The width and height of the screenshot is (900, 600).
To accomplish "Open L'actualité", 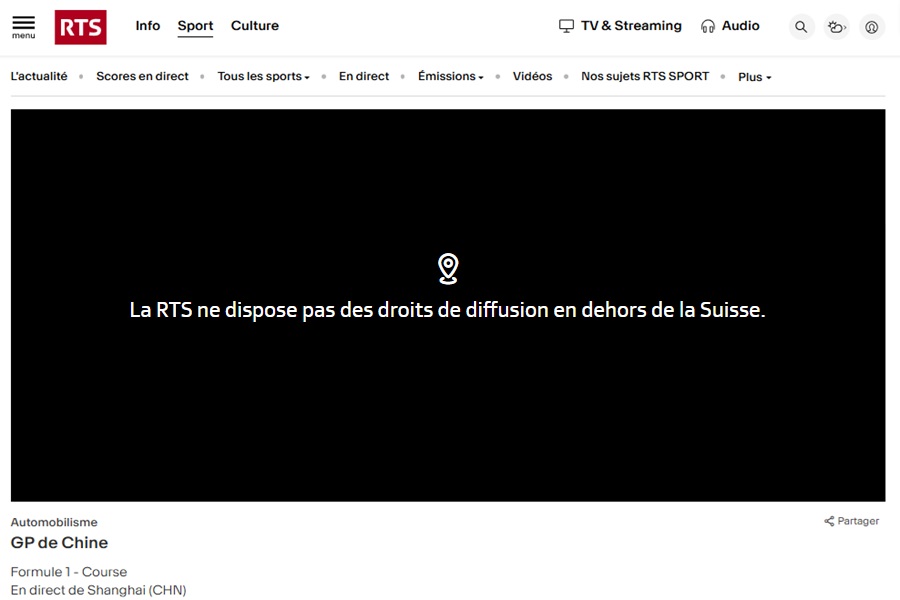I will [x=38, y=75].
